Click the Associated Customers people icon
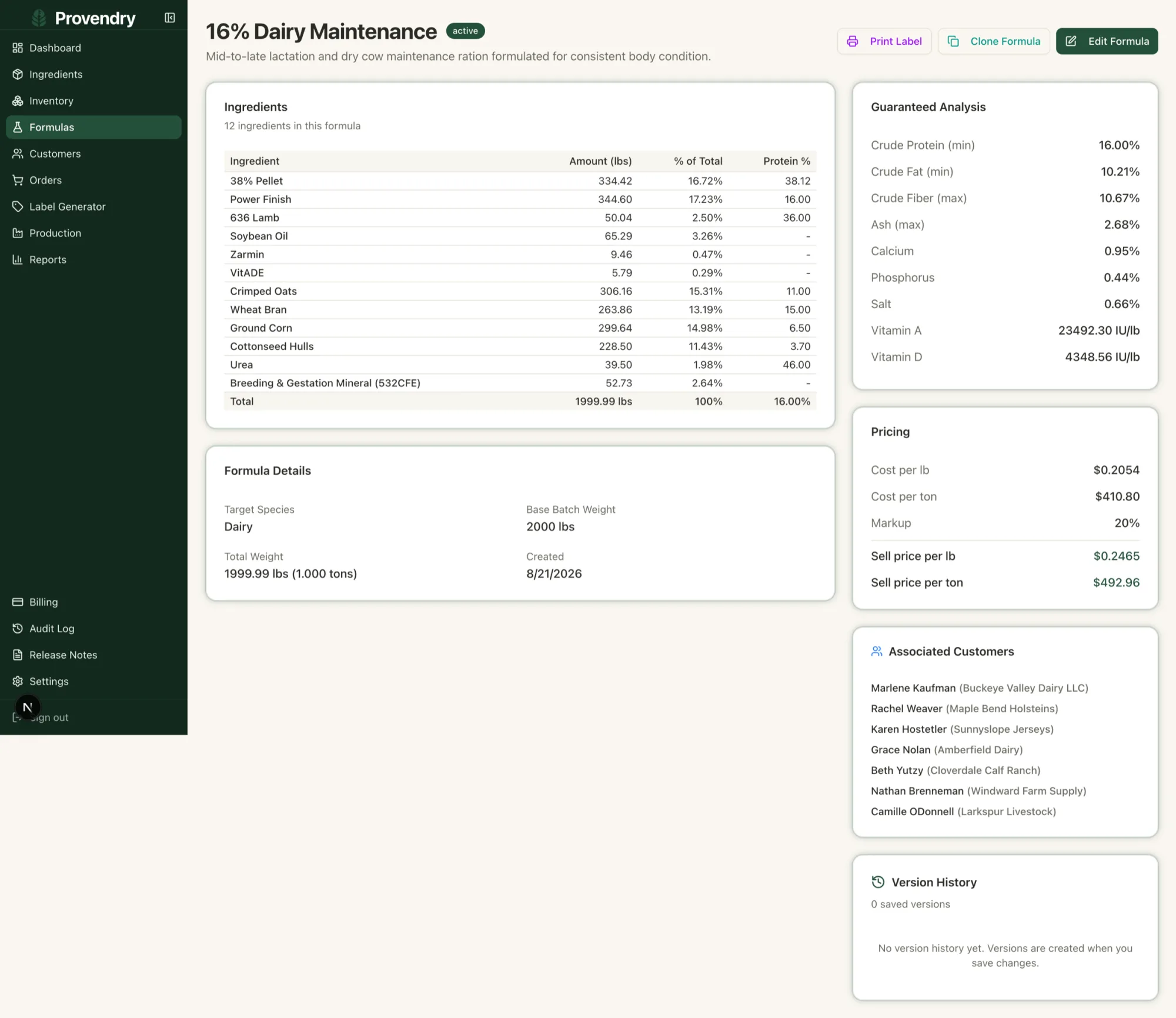 point(877,652)
